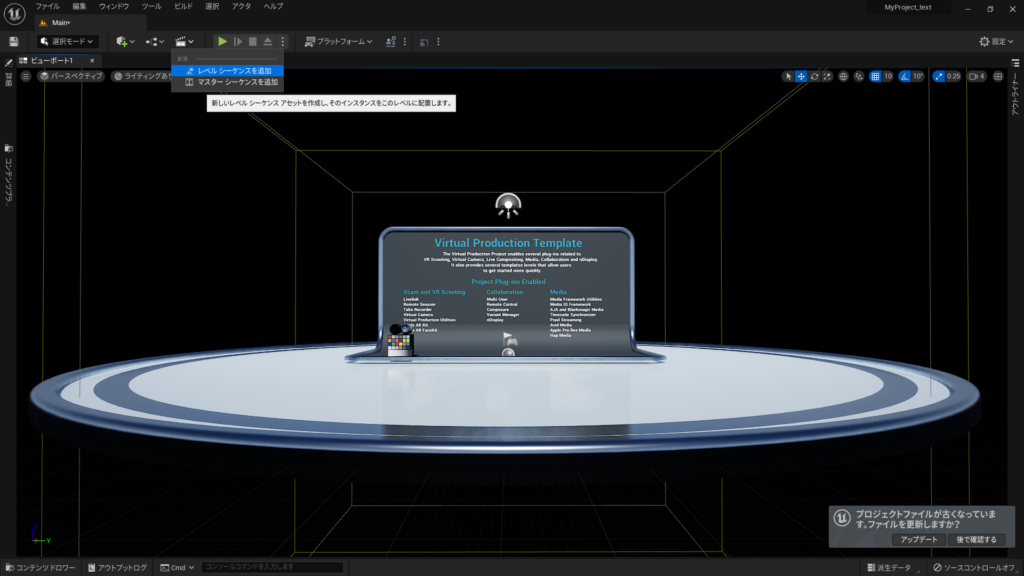Click the Save current level icon
The height and width of the screenshot is (576, 1024).
point(13,41)
